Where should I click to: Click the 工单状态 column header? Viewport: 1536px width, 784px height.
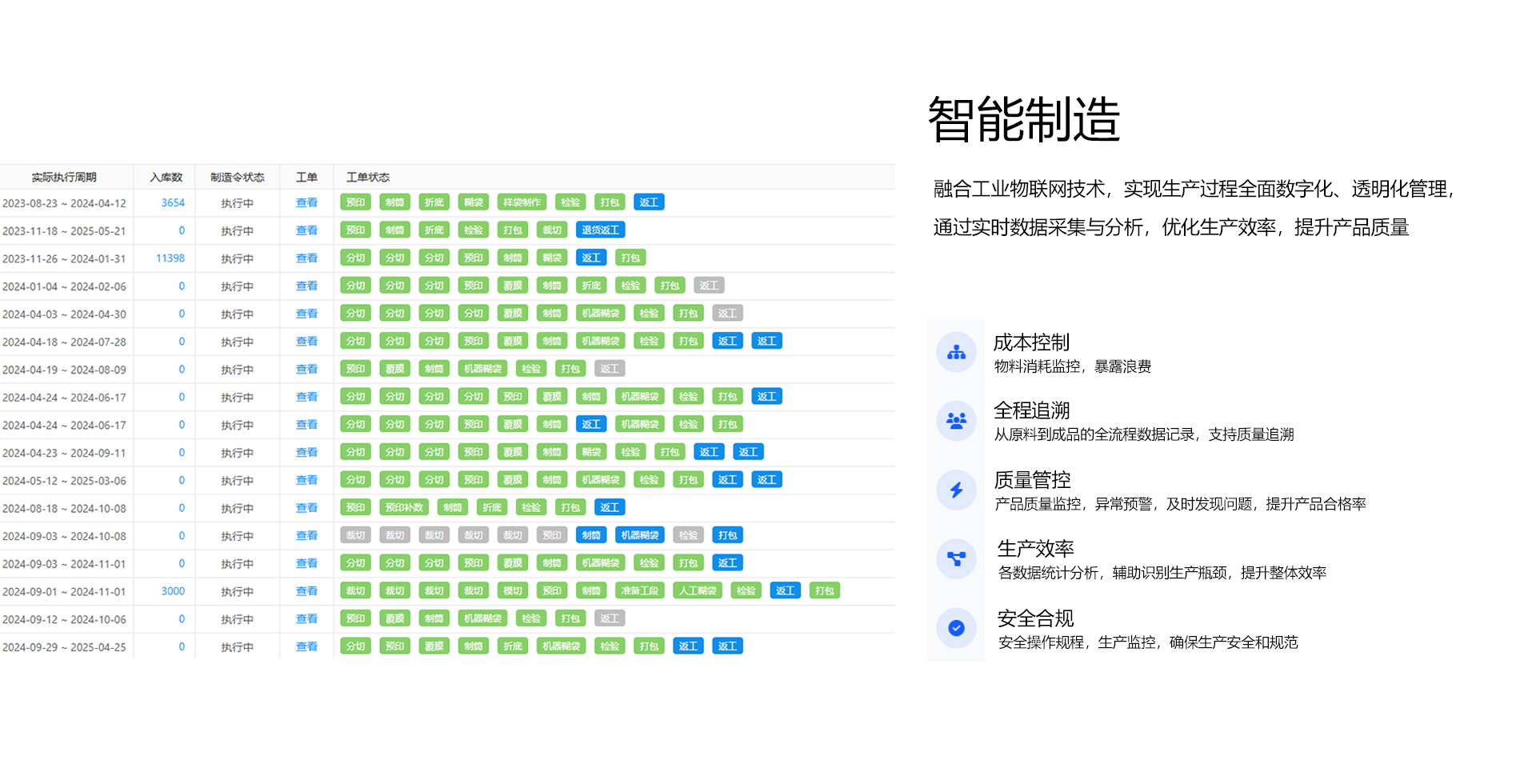367,177
